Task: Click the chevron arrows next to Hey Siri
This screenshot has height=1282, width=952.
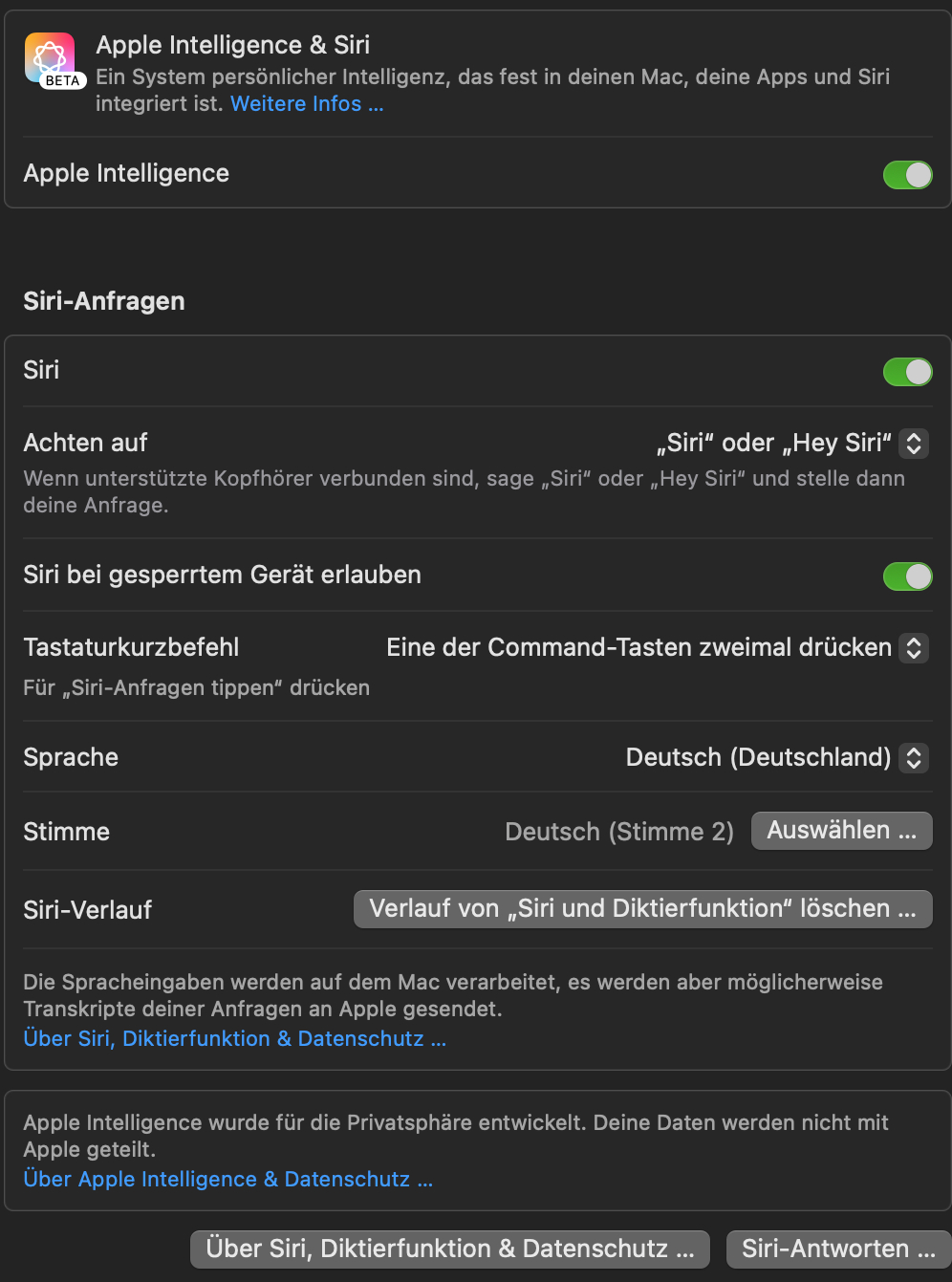Action: pos(914,444)
